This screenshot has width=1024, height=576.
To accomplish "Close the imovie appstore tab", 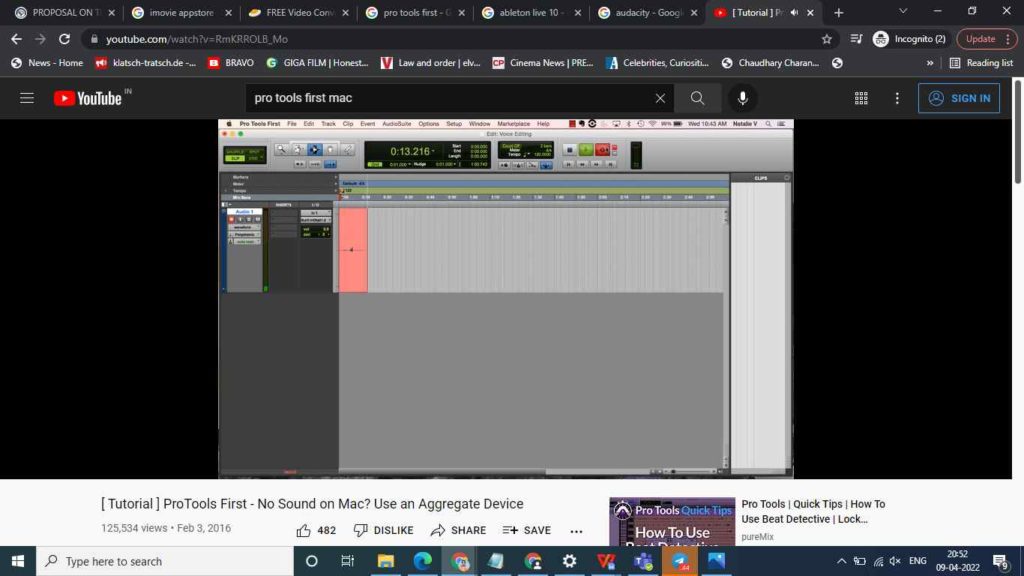I will 228,12.
